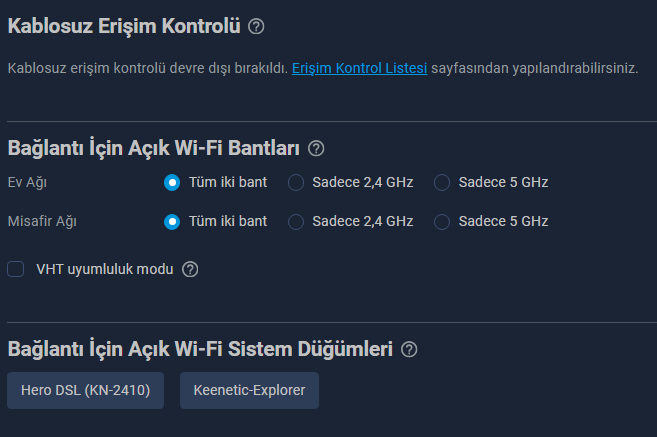
Task: Click the 'Ev Ağı' row label
Action: [27, 183]
